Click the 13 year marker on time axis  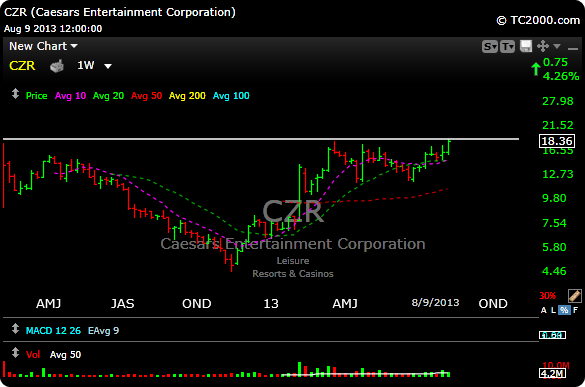coord(271,304)
